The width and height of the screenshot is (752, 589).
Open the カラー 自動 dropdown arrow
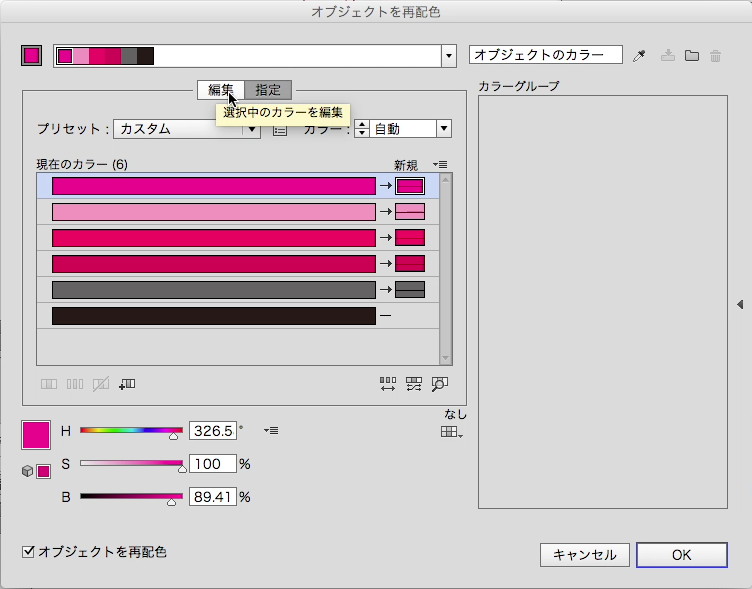point(444,129)
